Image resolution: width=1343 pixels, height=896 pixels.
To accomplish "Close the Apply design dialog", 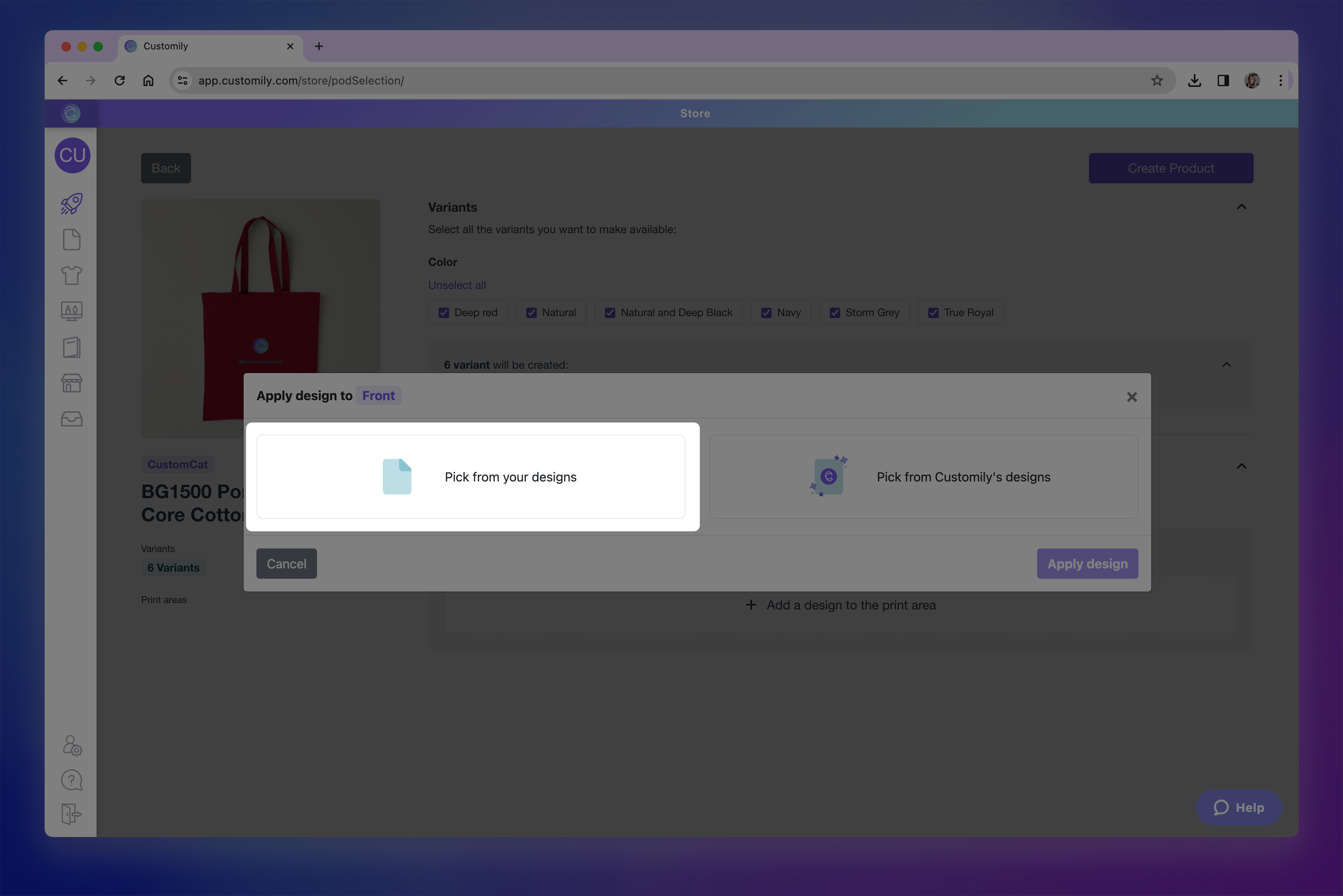I will coord(1131,397).
